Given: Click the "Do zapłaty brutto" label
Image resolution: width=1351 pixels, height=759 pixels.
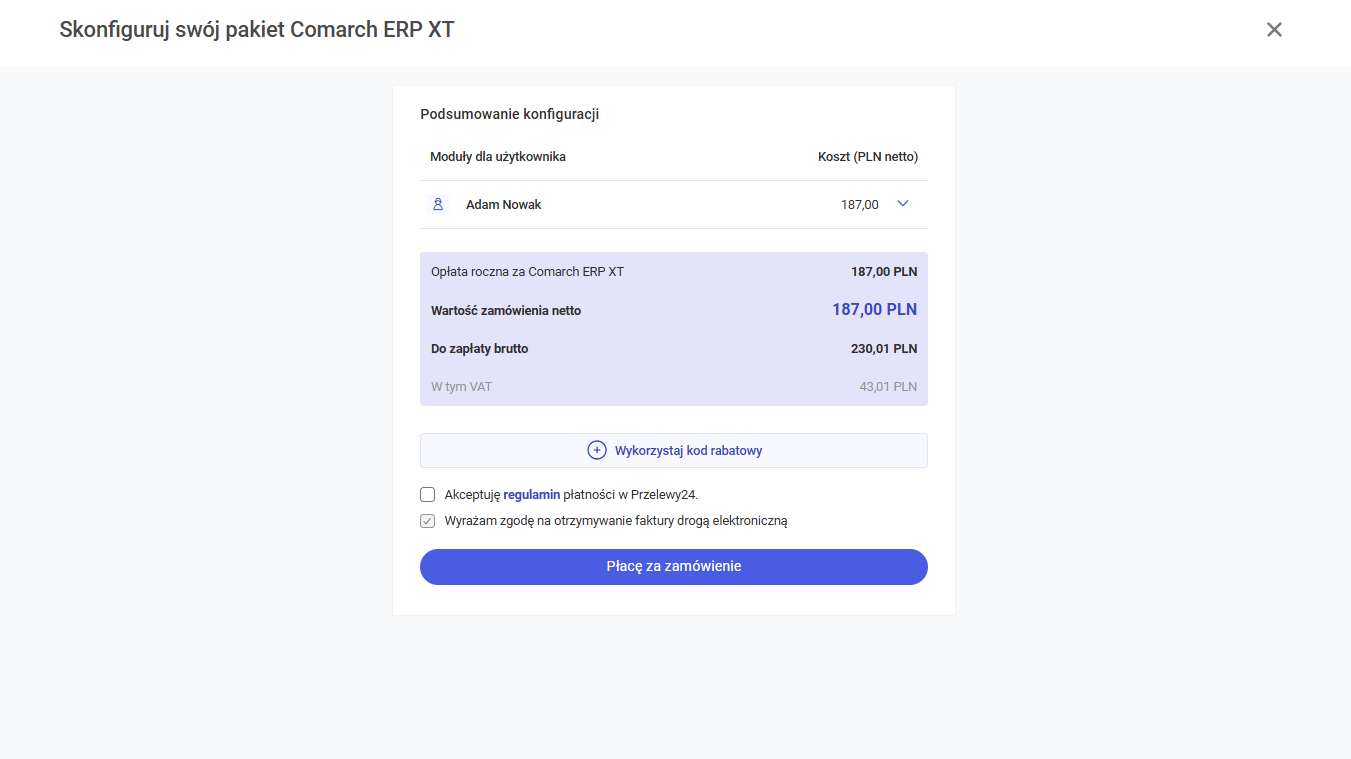Looking at the screenshot, I should coord(479,349).
